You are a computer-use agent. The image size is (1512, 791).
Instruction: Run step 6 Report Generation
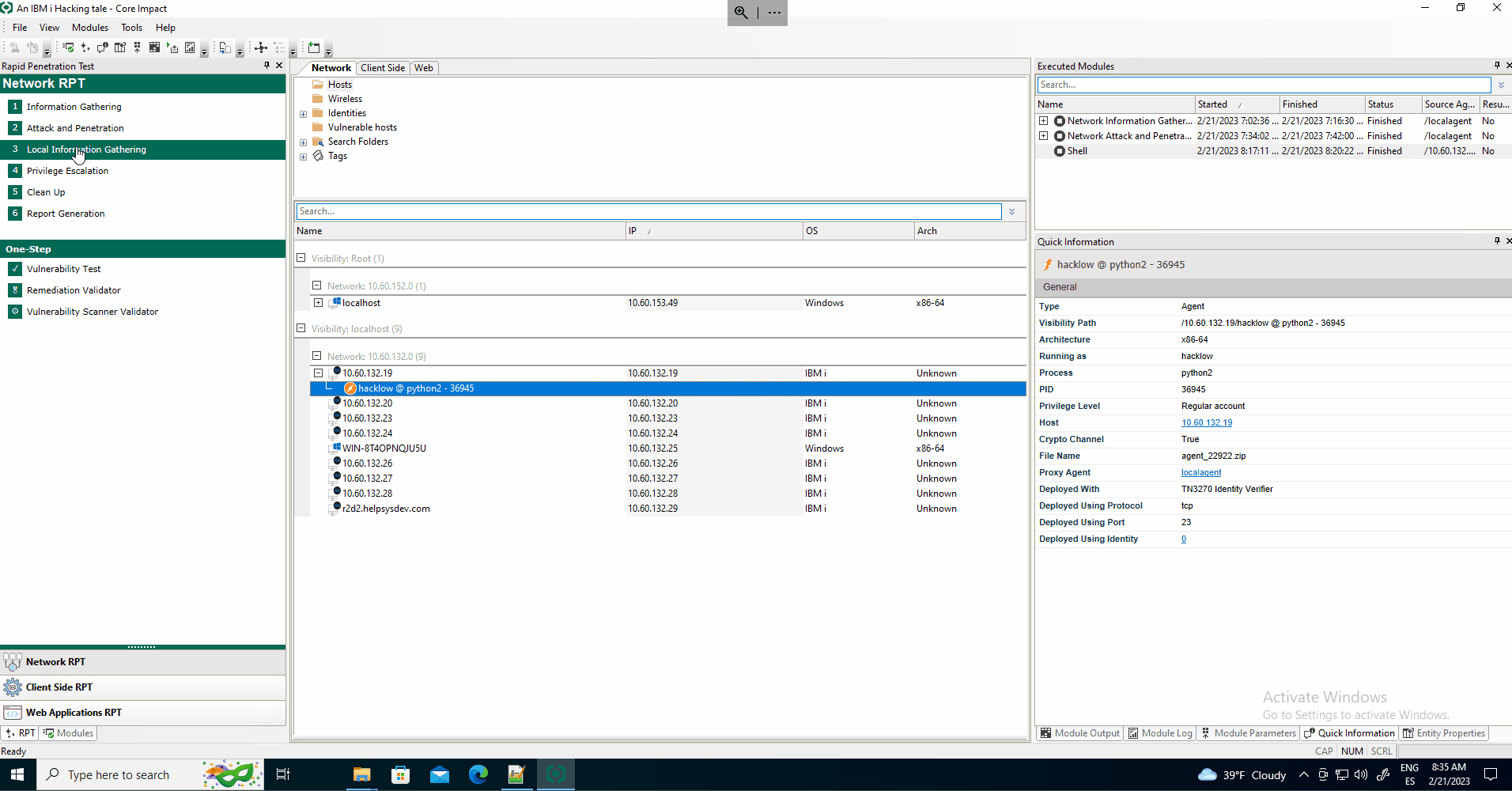click(142, 214)
